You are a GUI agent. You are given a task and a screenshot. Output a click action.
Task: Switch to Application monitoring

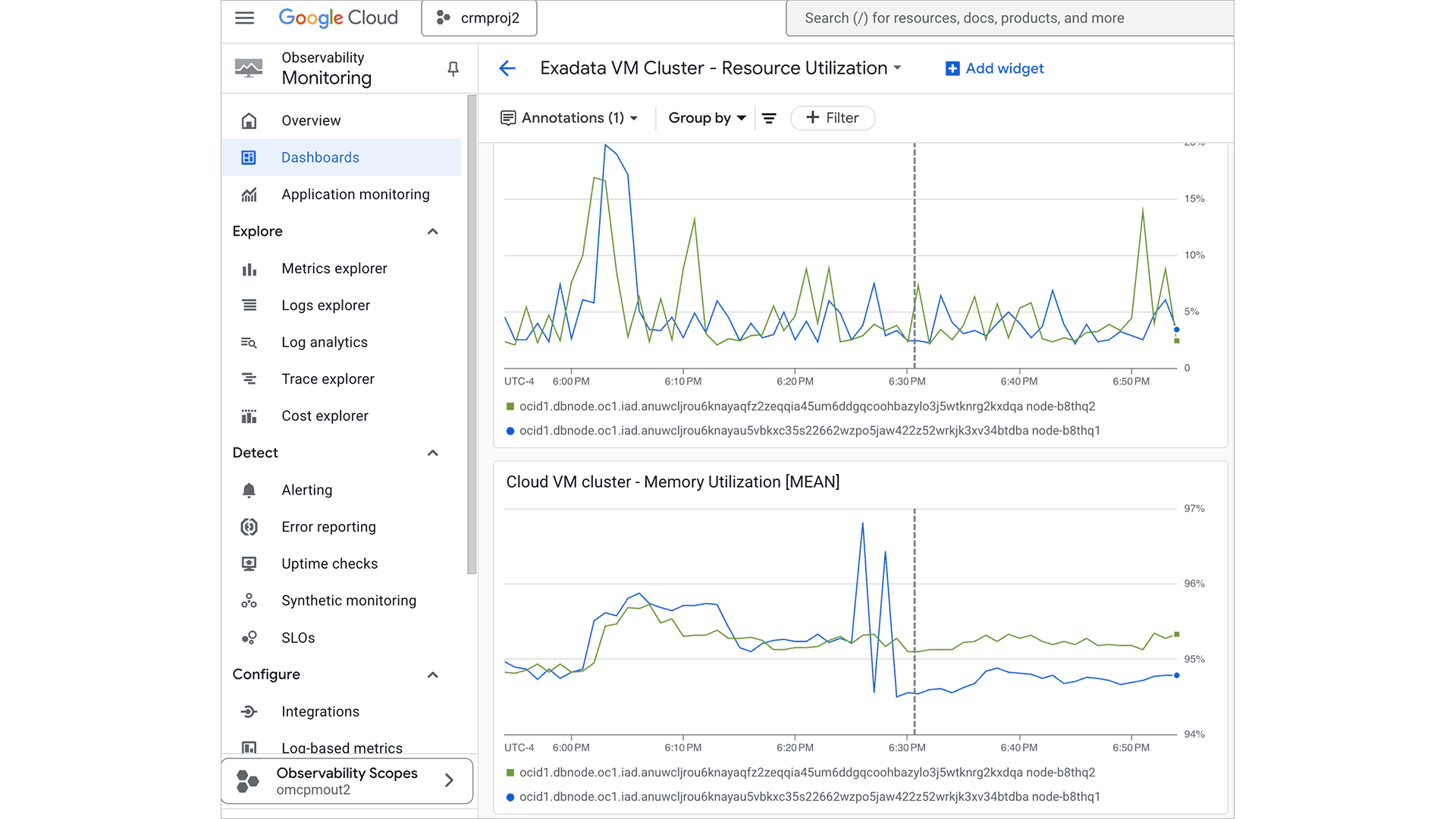[x=355, y=194]
